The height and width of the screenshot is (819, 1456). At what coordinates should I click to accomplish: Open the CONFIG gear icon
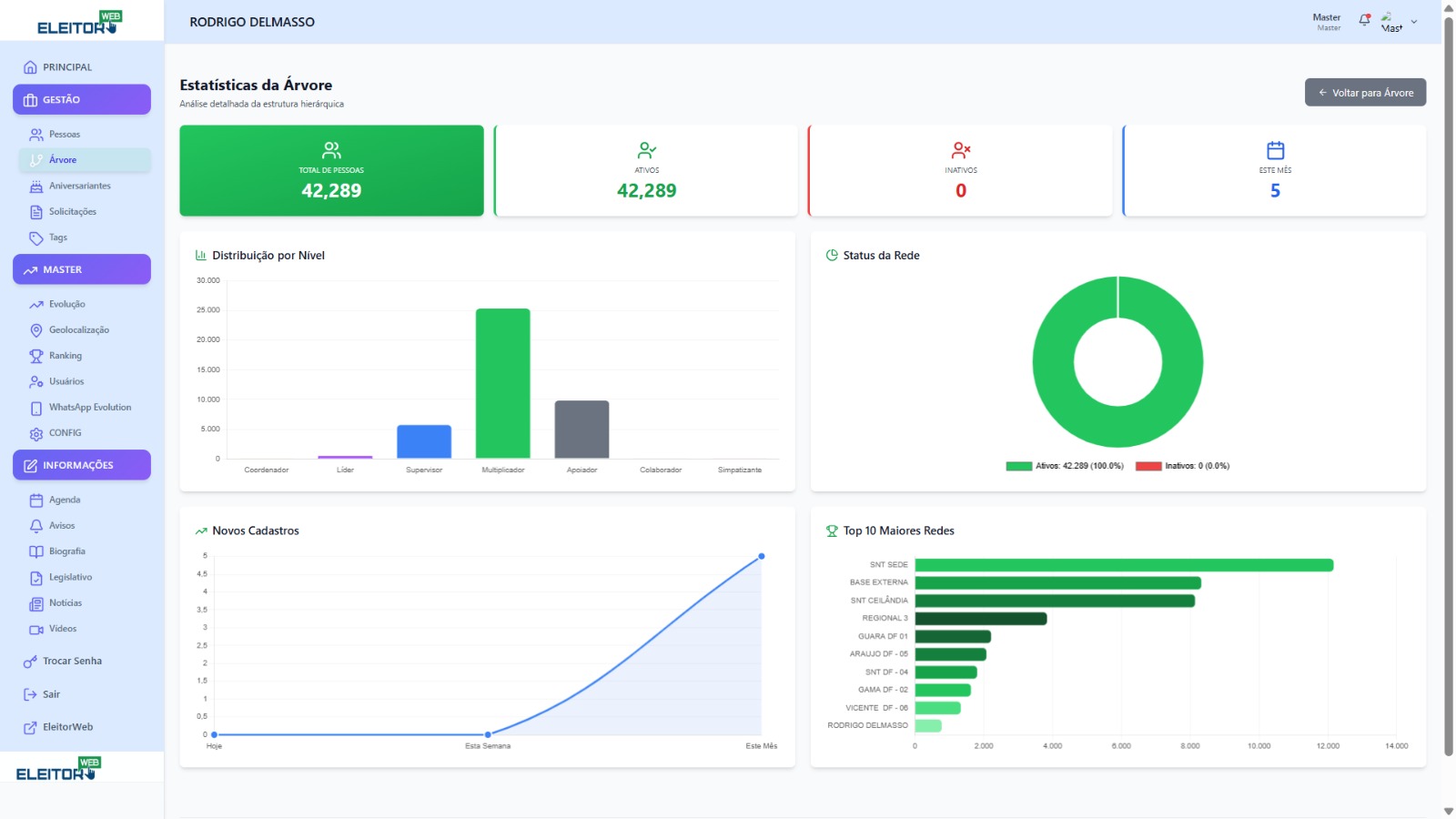pyautogui.click(x=36, y=434)
